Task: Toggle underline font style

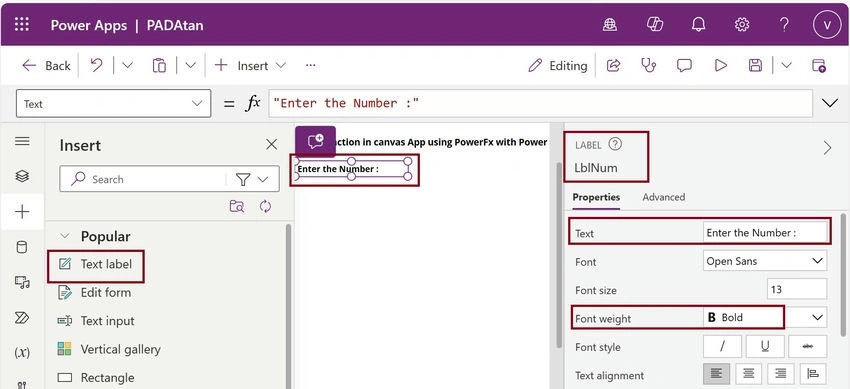Action: click(x=765, y=347)
